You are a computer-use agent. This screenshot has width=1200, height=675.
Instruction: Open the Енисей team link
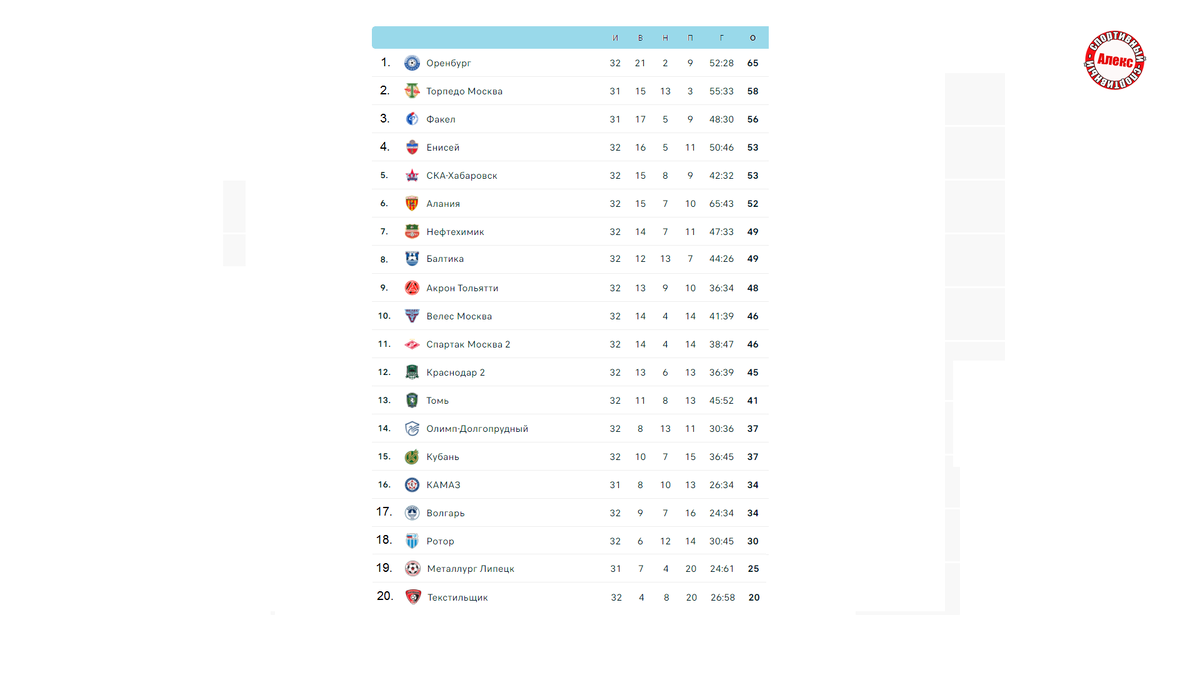[x=443, y=148]
